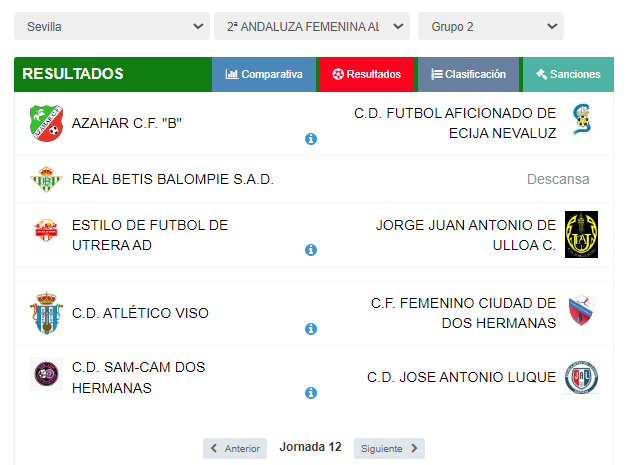The width and height of the screenshot is (626, 465).
Task: Open the Grupo 2 dropdown
Action: 491,26
